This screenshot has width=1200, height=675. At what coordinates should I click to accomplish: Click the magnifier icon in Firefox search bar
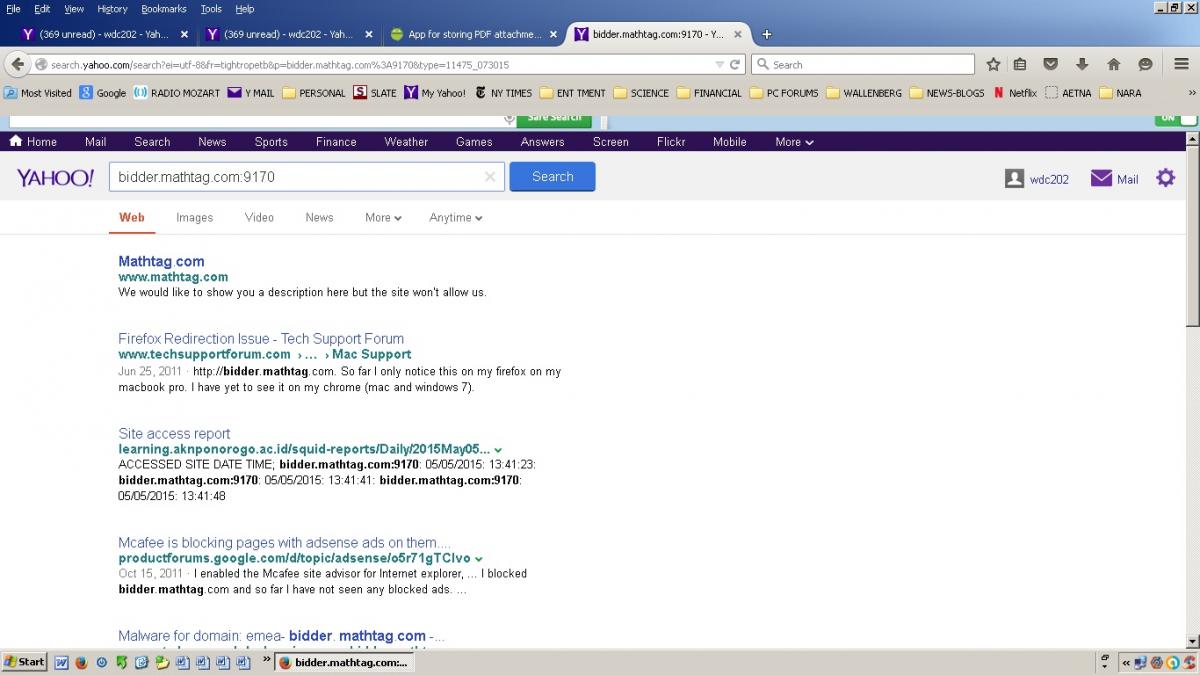tap(763, 64)
